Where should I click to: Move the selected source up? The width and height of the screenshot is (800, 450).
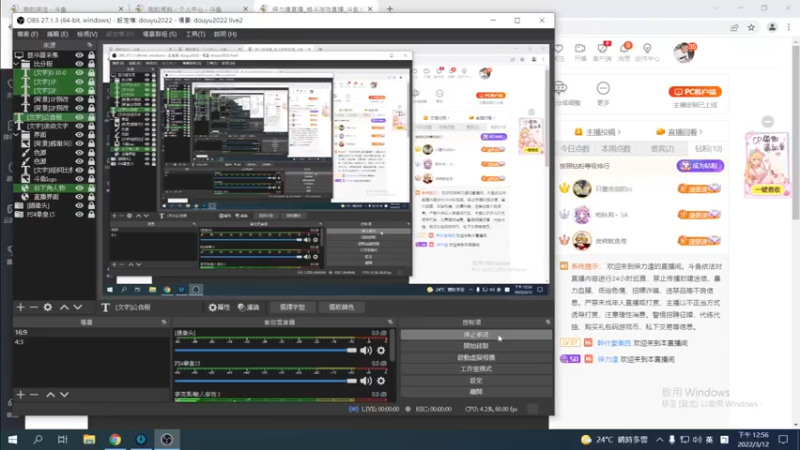(64, 307)
